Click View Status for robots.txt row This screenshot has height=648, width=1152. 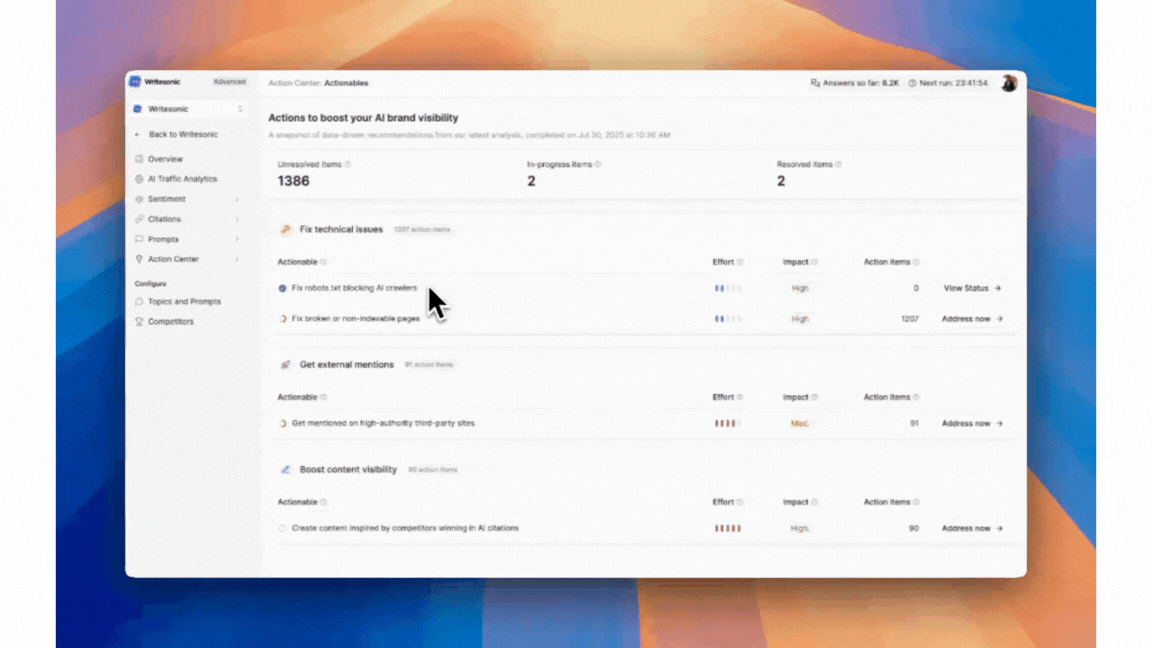972,288
